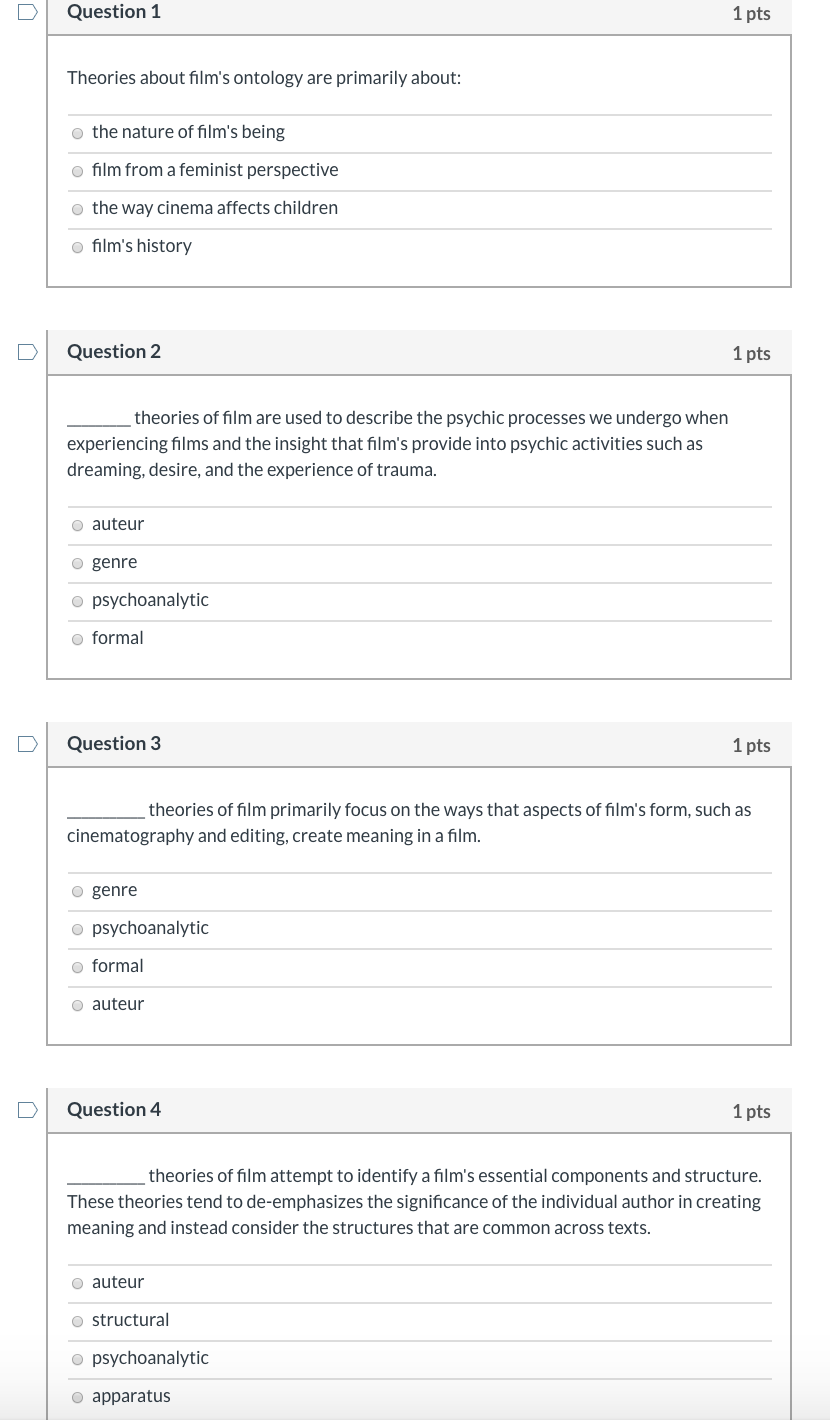Pick 'formal' answer for Question 3
Screen dimensions: 830x1420
click(x=77, y=967)
